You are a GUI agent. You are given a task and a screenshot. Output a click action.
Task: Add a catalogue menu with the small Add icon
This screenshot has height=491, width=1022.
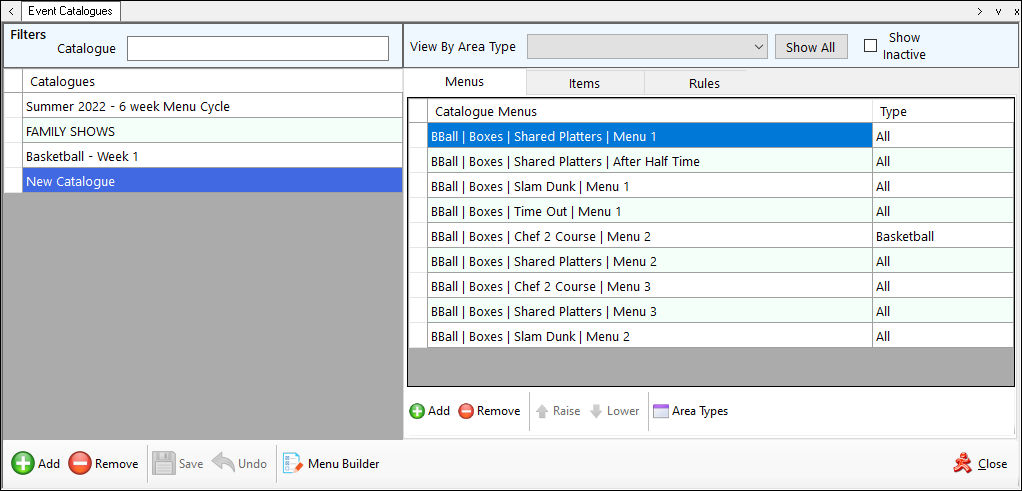click(417, 411)
